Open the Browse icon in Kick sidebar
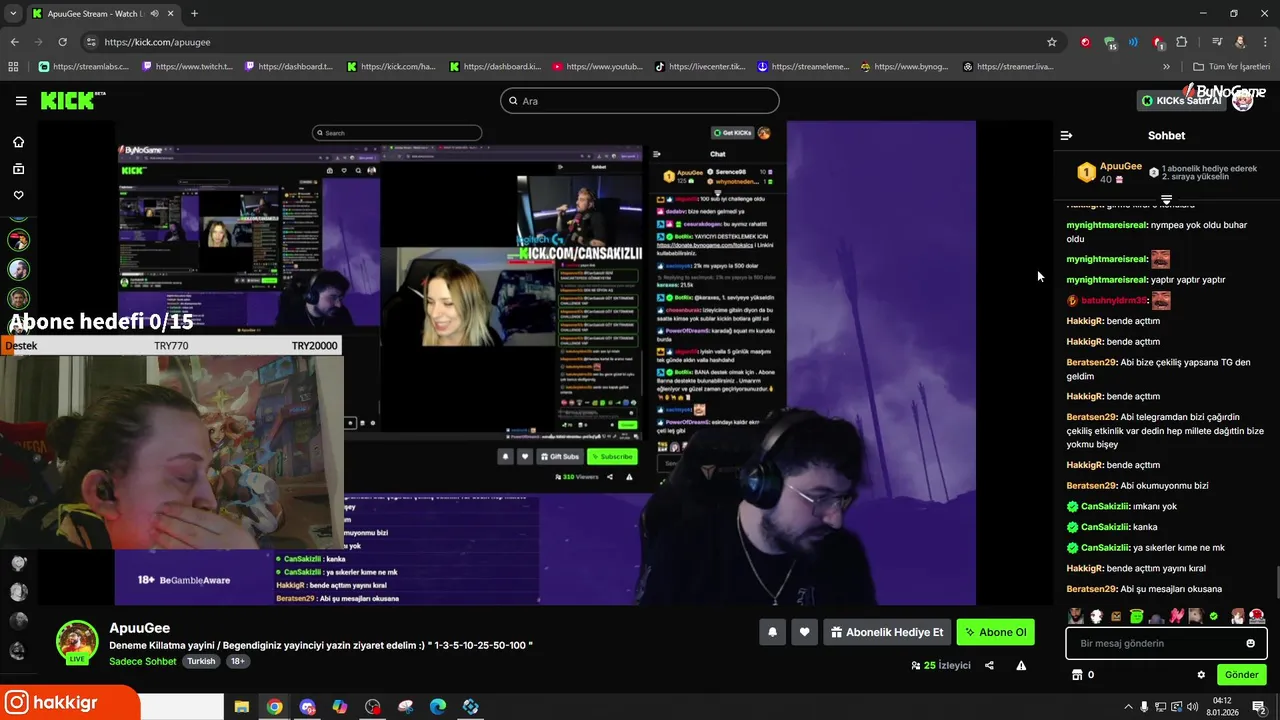 (18, 169)
